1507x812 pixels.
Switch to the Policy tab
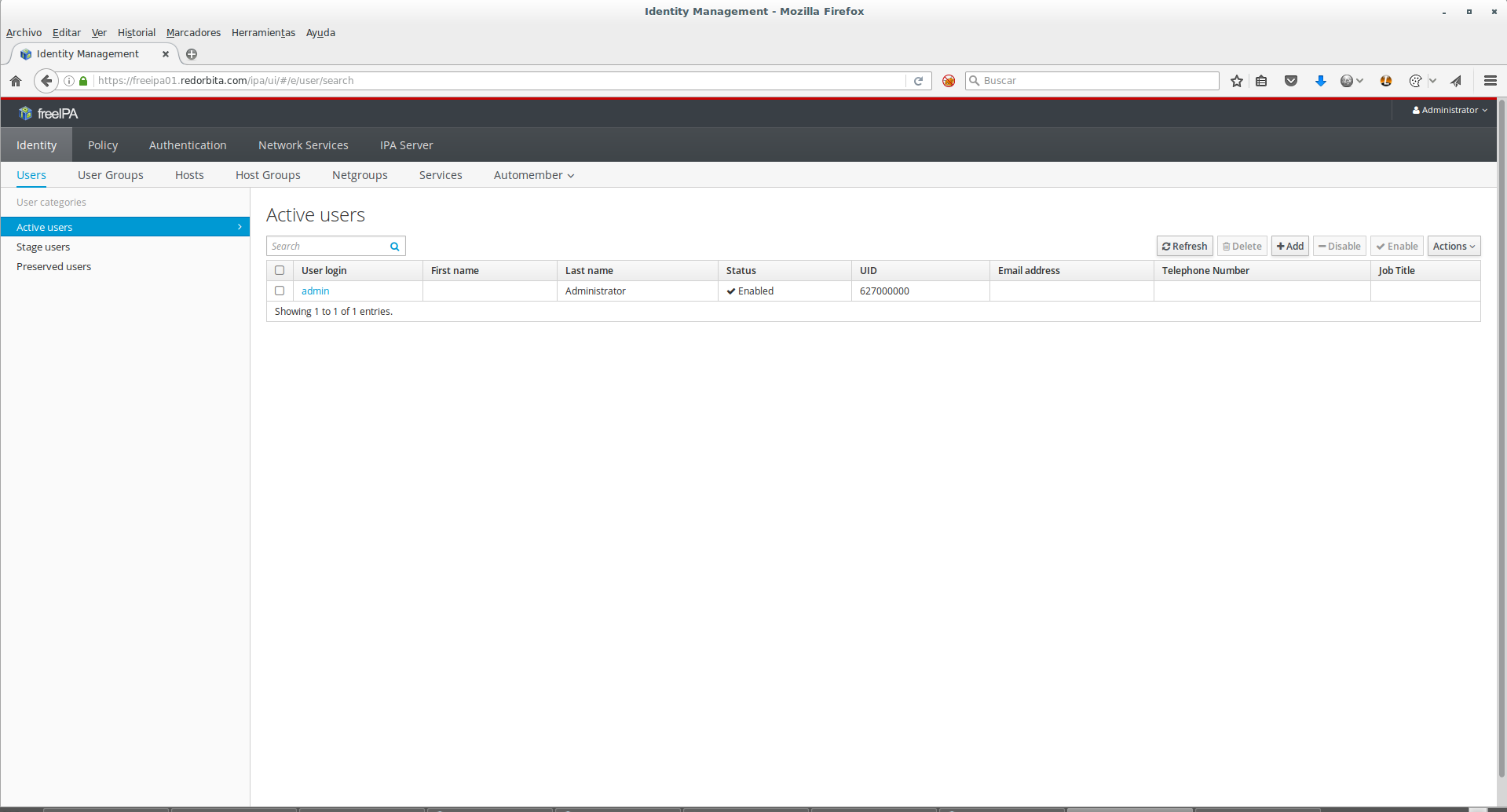(x=103, y=145)
